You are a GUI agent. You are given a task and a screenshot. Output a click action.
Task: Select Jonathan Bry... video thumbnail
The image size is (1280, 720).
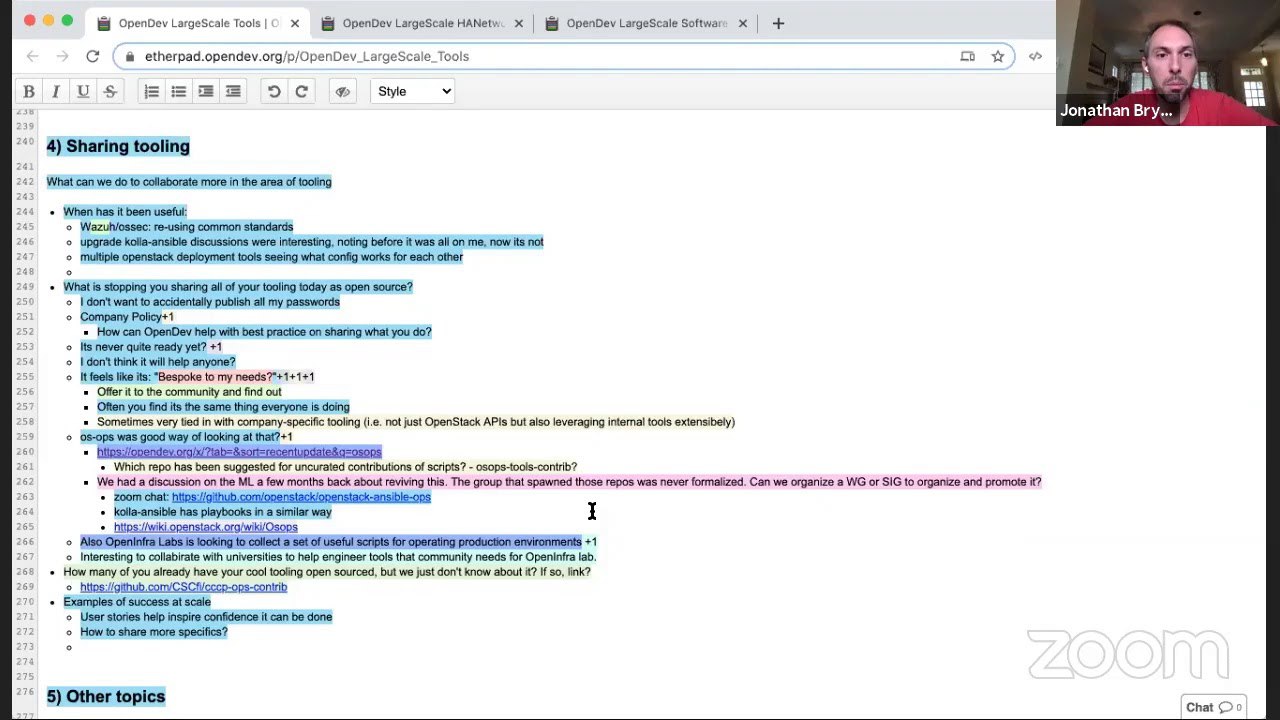(1168, 63)
